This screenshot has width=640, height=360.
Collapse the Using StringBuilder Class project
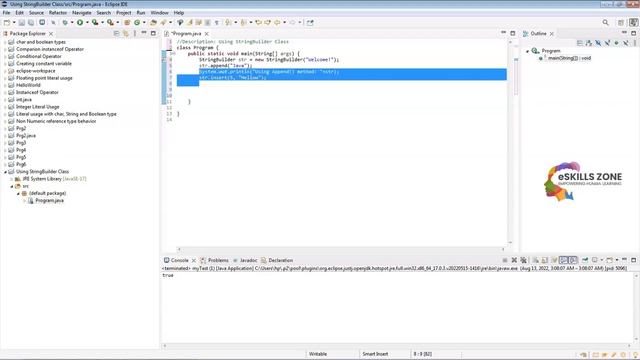click(x=5, y=172)
